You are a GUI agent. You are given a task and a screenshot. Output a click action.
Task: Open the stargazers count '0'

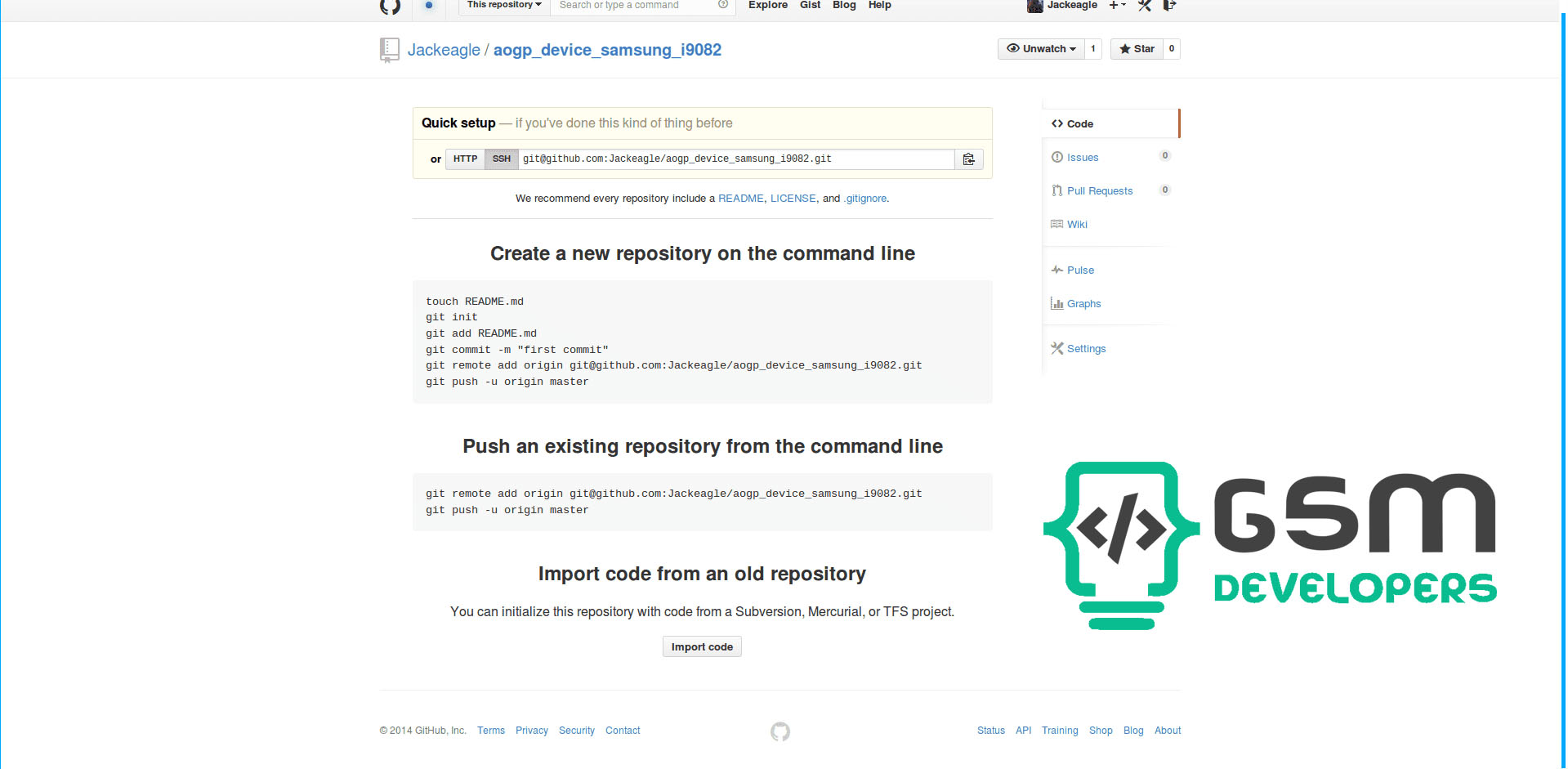pos(1172,49)
